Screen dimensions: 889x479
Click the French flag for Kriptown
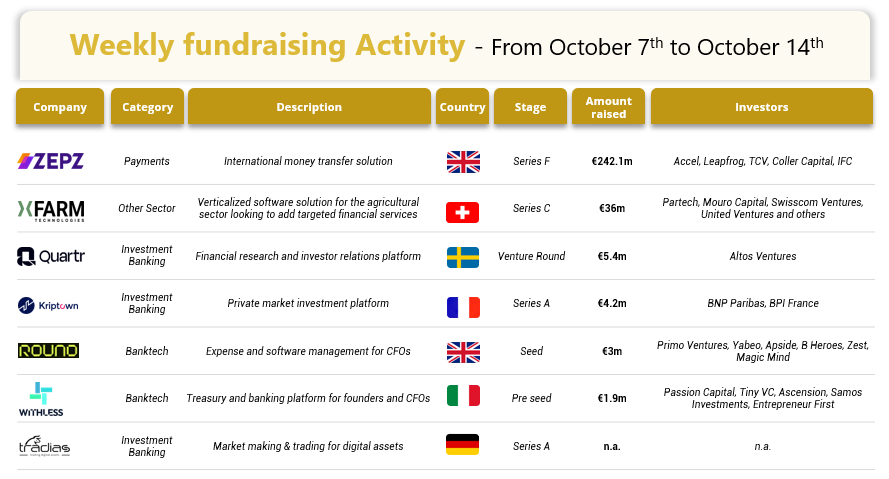(x=463, y=308)
